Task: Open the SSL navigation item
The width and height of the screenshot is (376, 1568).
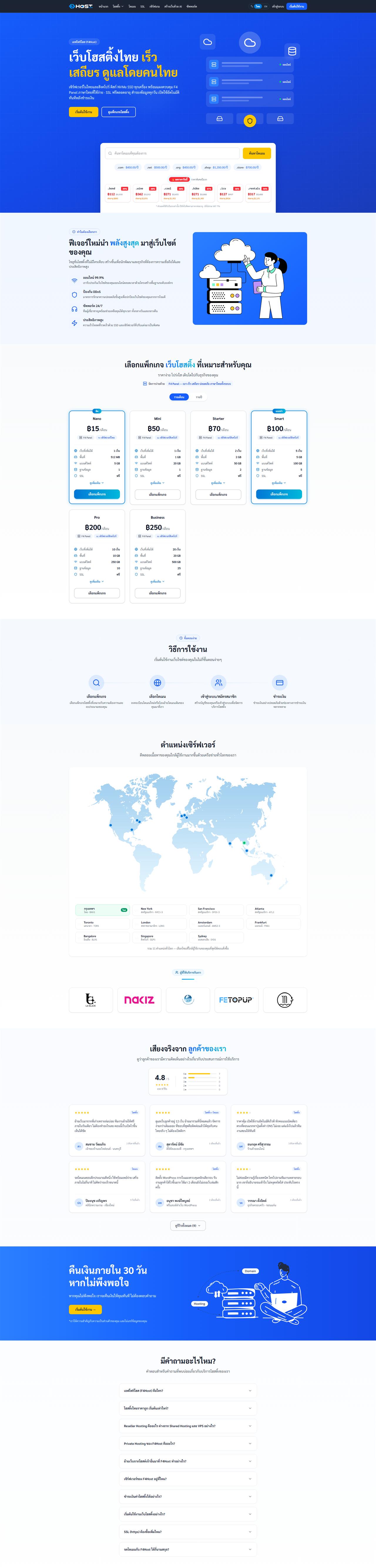Action: point(143,6)
